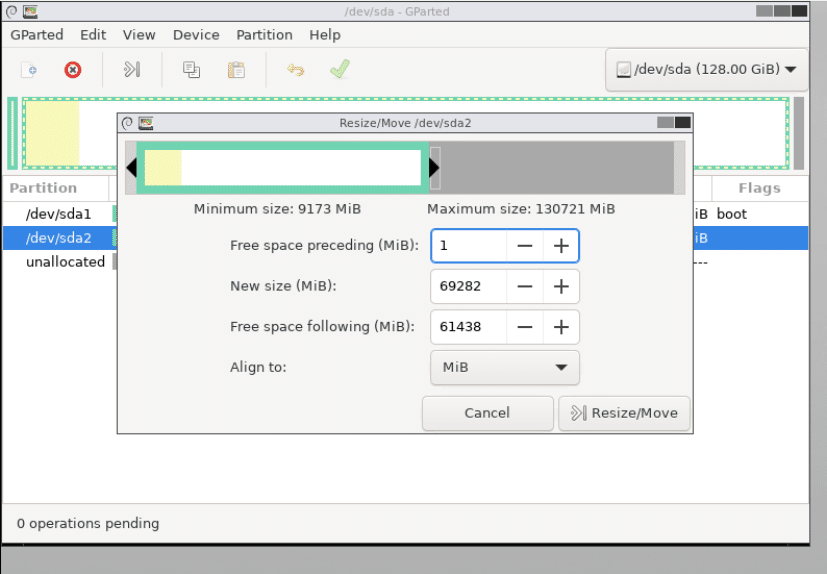Open the GParted menu
Screen dimensions: 827x574
coord(37,35)
